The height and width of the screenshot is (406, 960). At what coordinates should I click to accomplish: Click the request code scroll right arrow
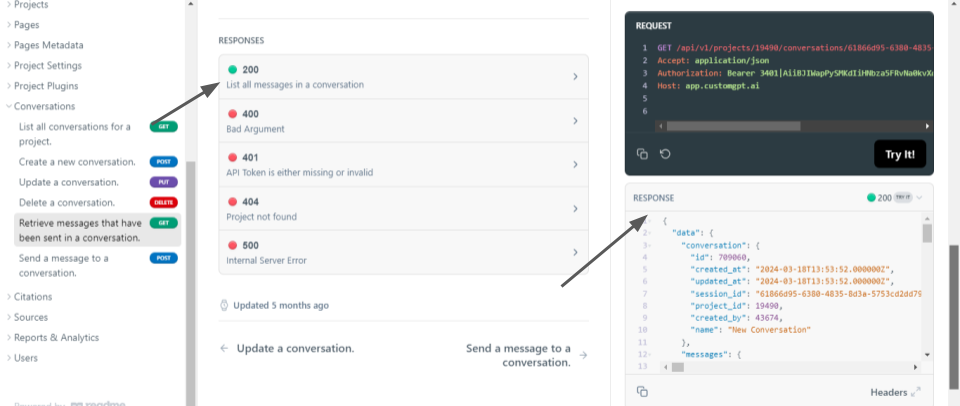pos(927,126)
